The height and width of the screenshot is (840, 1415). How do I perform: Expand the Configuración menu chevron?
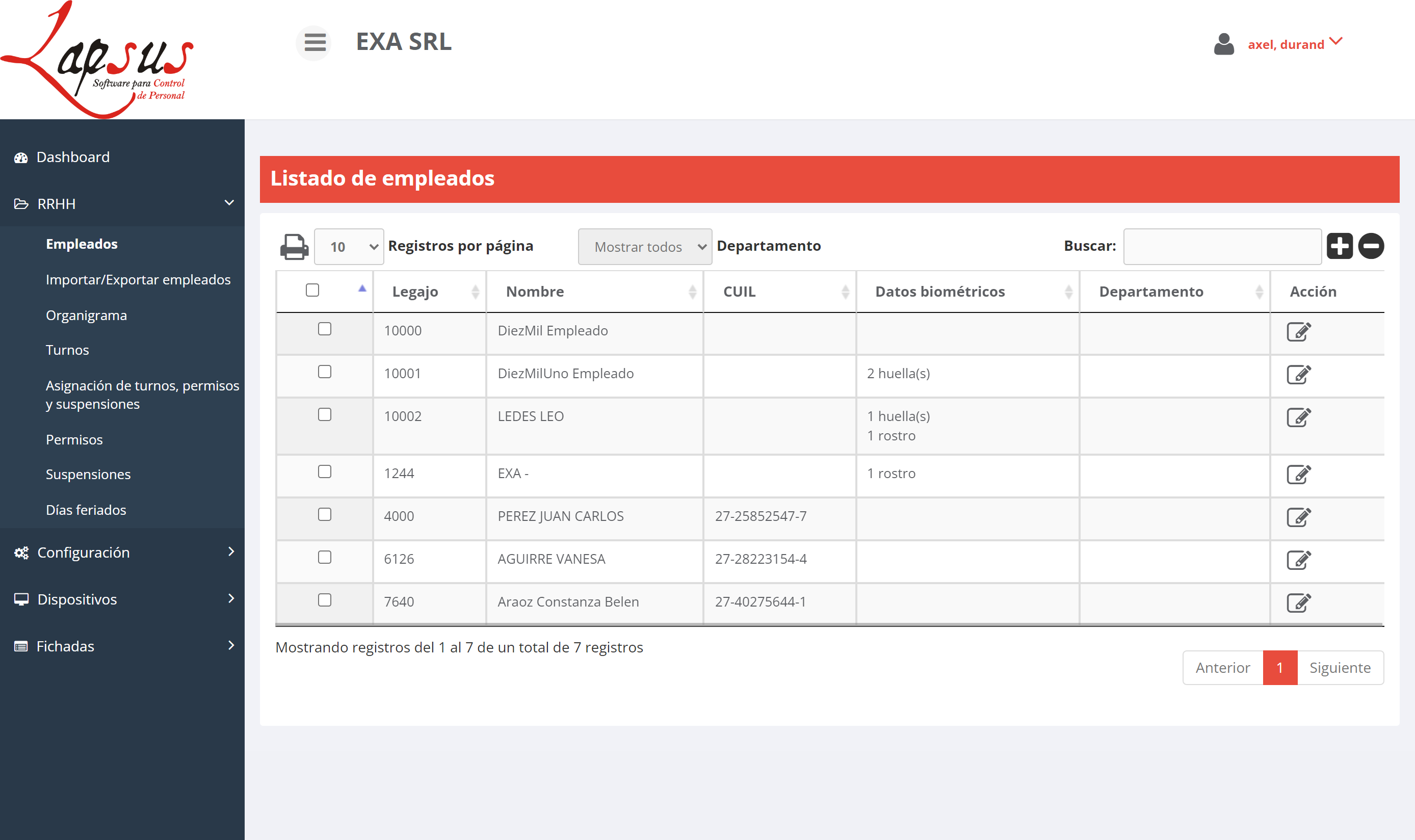pyautogui.click(x=231, y=552)
